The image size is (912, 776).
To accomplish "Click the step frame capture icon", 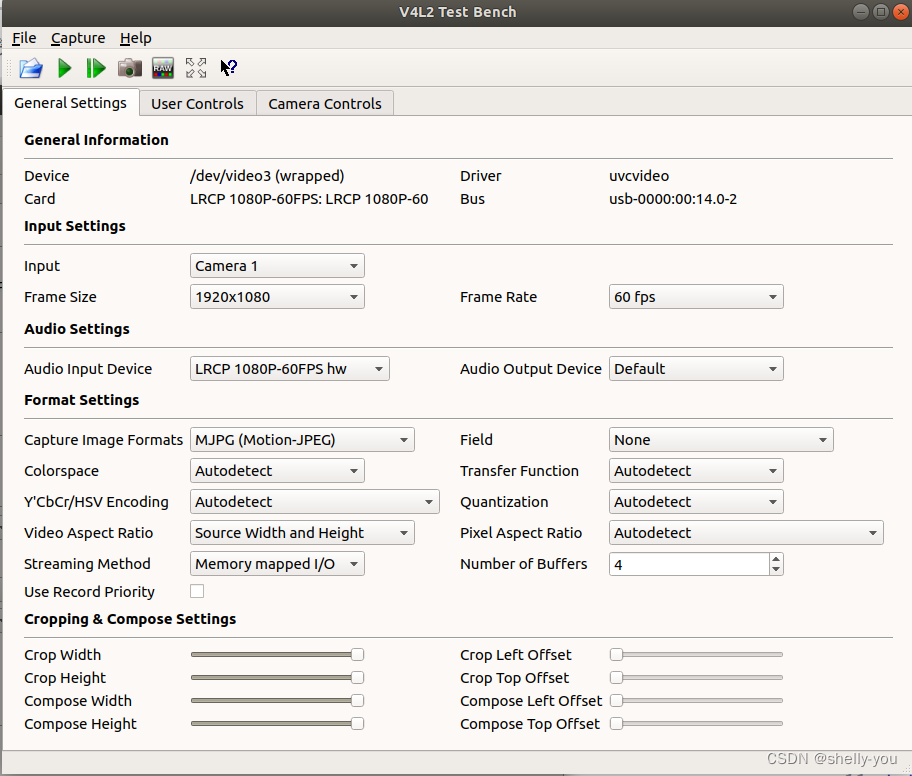I will pos(96,68).
